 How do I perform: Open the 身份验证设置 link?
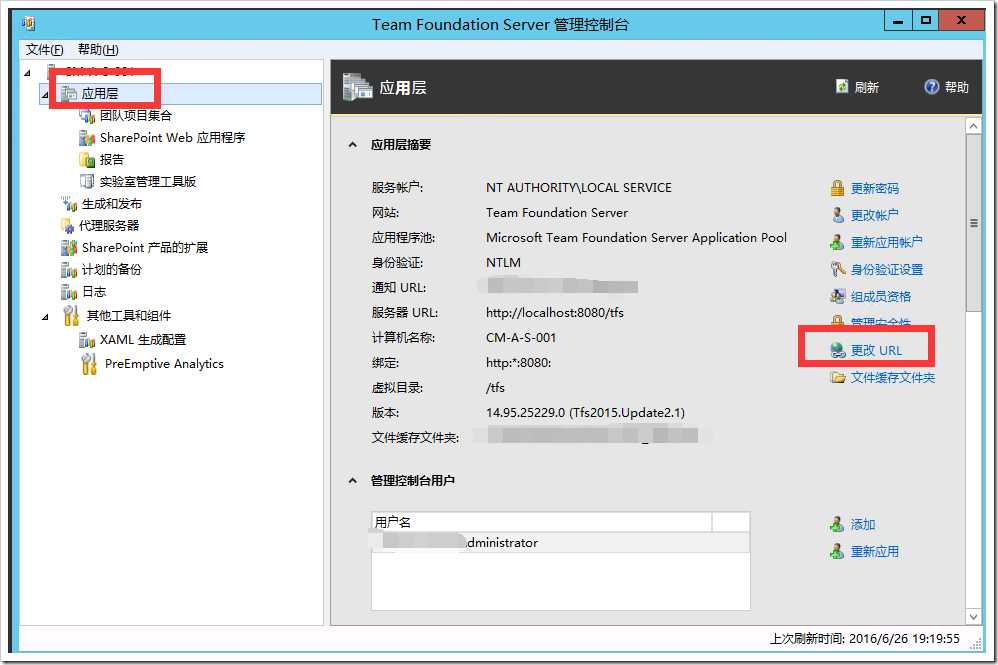(887, 270)
